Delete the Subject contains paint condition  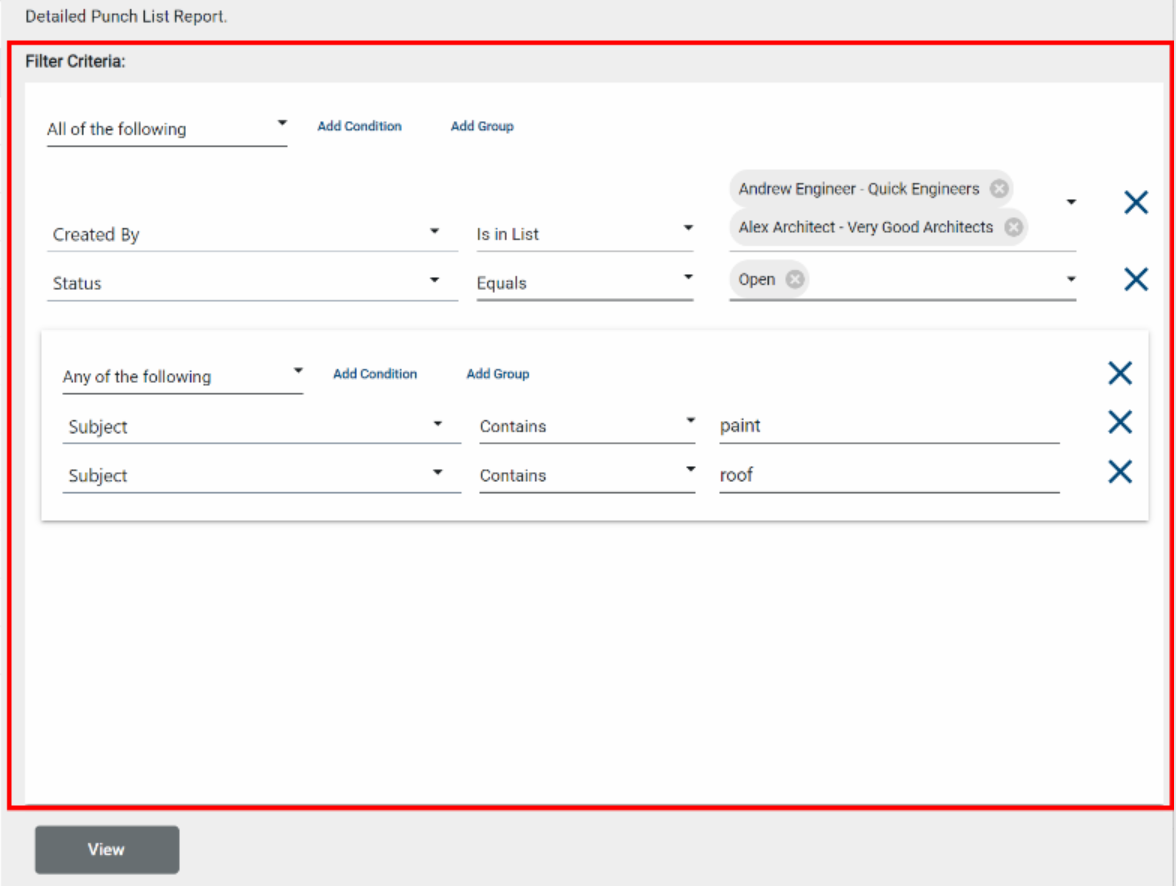[1120, 423]
